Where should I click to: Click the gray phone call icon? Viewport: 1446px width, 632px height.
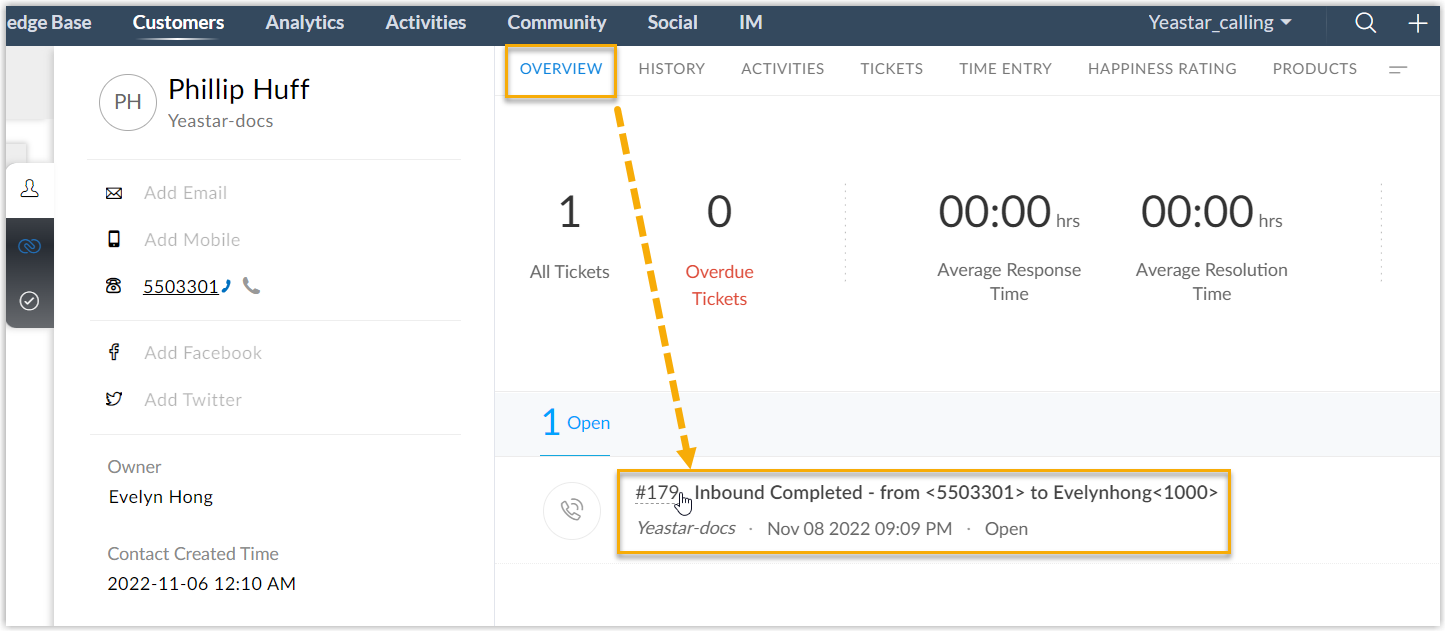pos(252,287)
